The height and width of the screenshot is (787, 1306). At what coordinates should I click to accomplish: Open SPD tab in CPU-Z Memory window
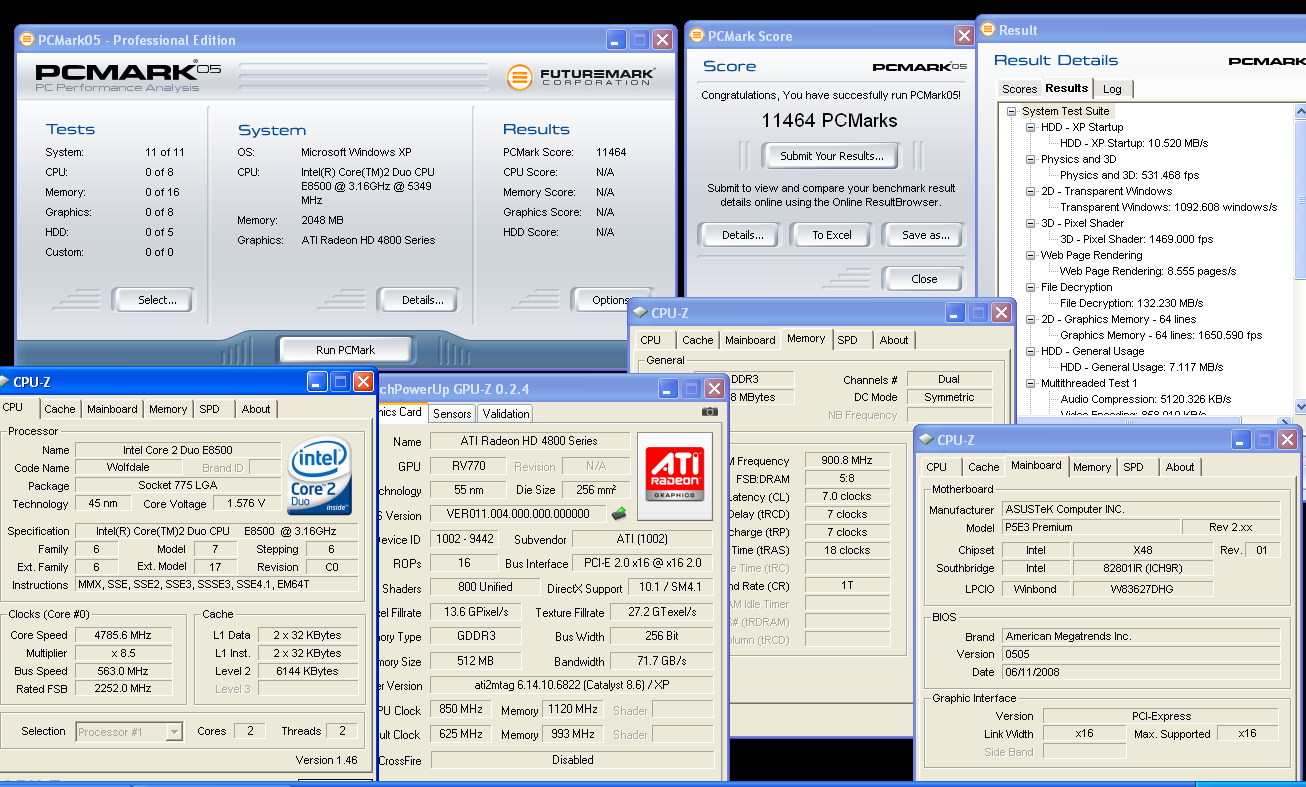tap(847, 340)
